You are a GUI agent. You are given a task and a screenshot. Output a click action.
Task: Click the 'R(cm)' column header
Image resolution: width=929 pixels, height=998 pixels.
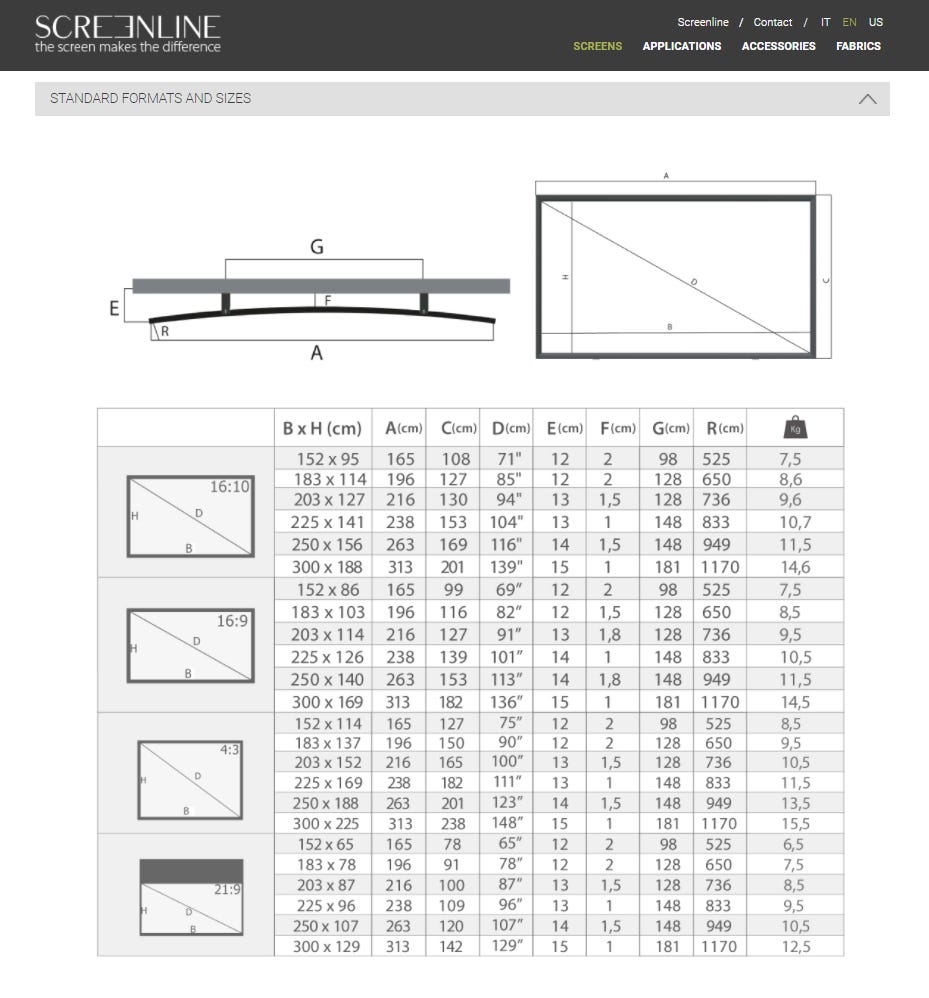725,428
